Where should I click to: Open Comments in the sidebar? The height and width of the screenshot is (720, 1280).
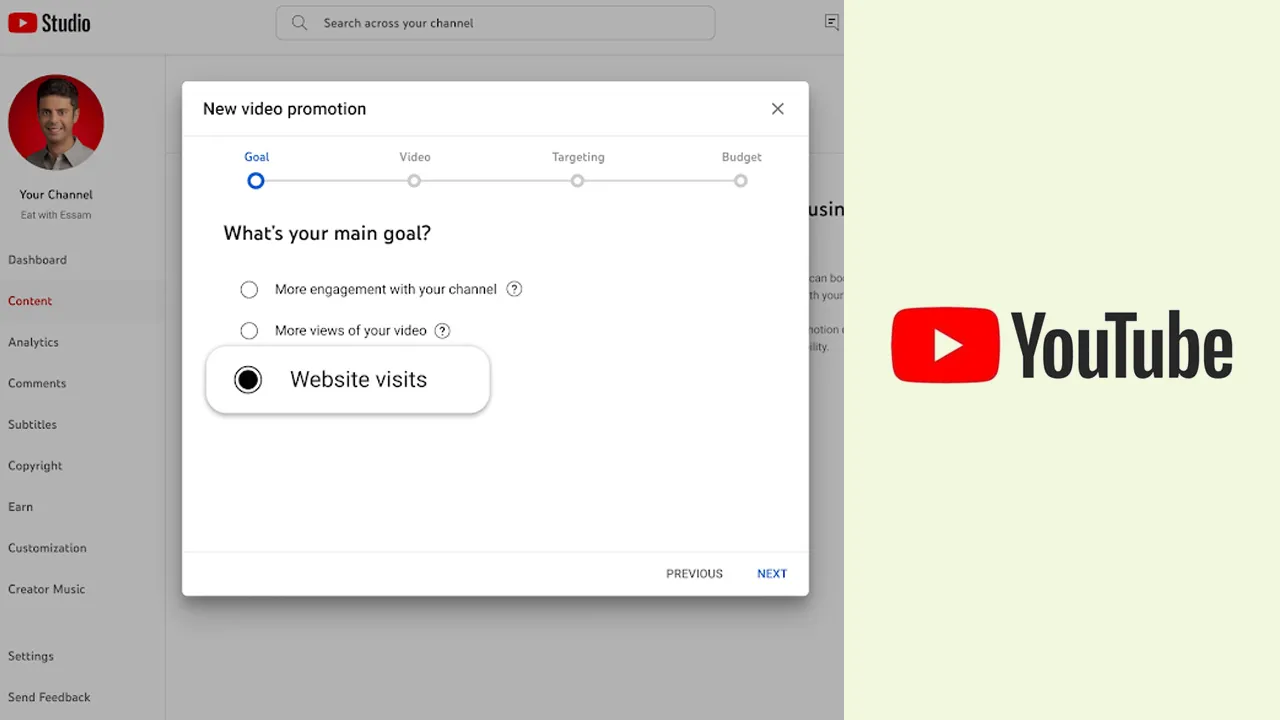37,383
